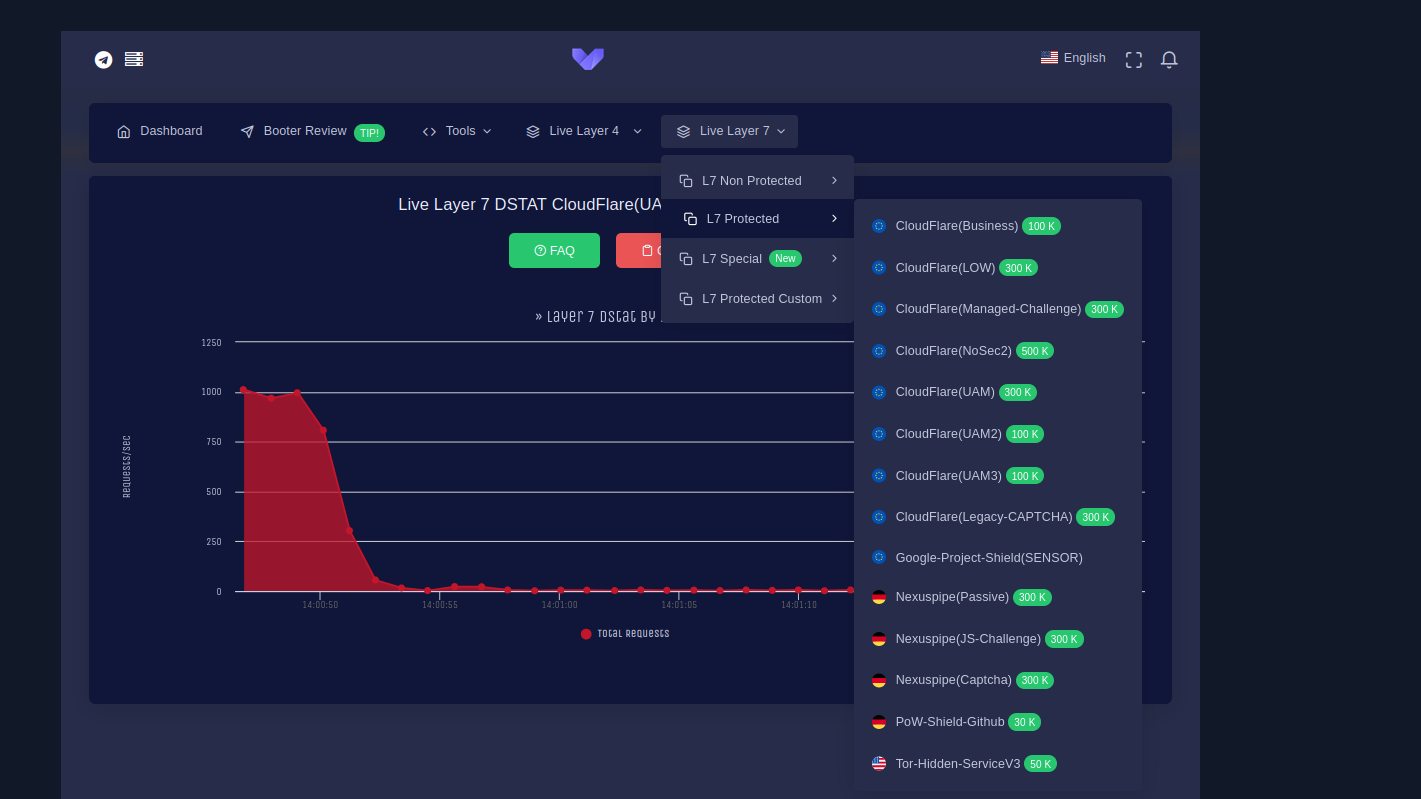Click the 50 K badge on Tor-Hidden-ServiceV3
This screenshot has width=1421, height=799.
tap(1040, 764)
